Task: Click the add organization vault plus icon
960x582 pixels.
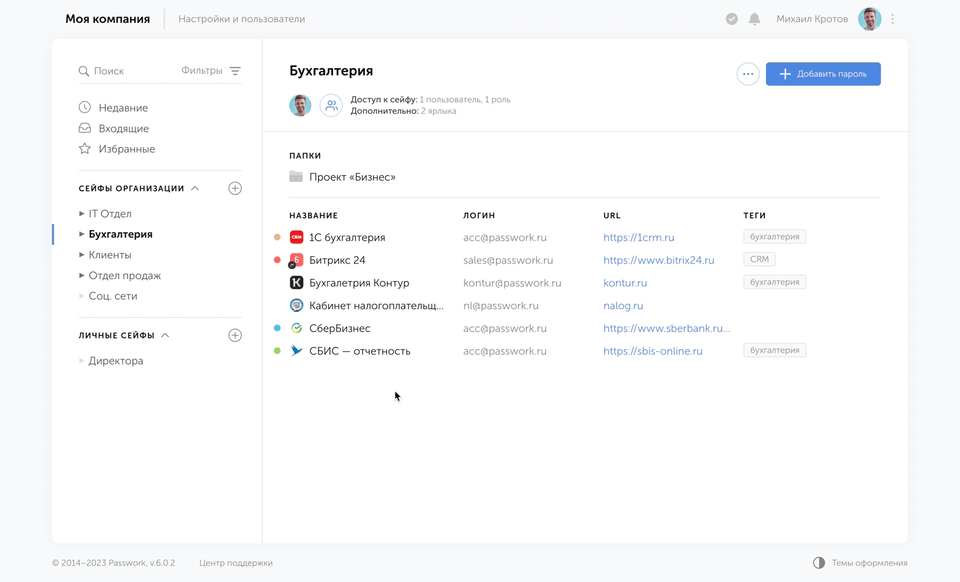Action: click(235, 188)
